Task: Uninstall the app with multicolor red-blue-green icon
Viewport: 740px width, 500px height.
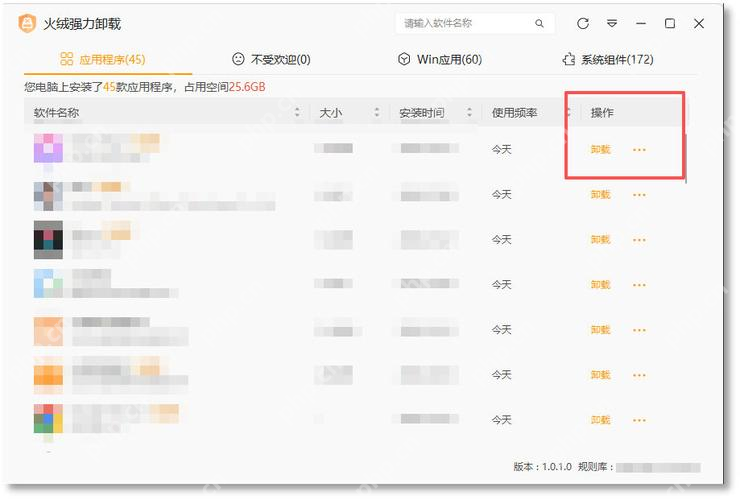Action: click(x=600, y=420)
